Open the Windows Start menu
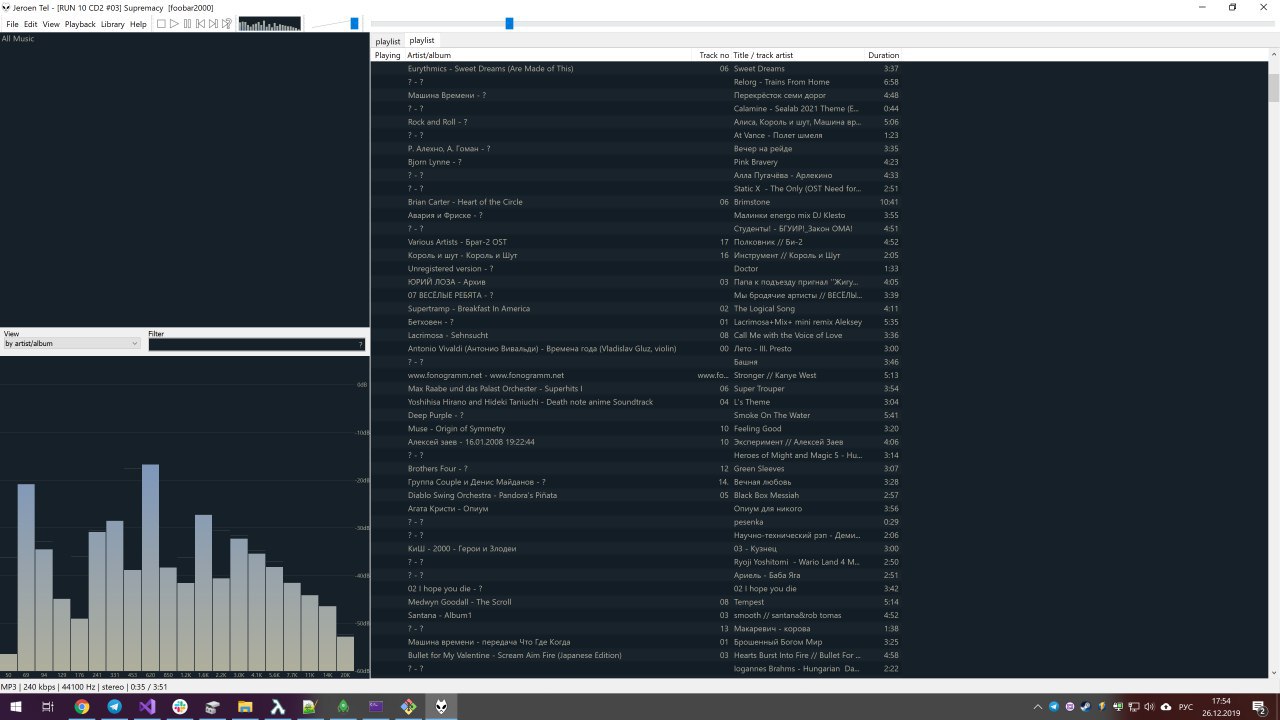1280x720 pixels. (x=14, y=706)
